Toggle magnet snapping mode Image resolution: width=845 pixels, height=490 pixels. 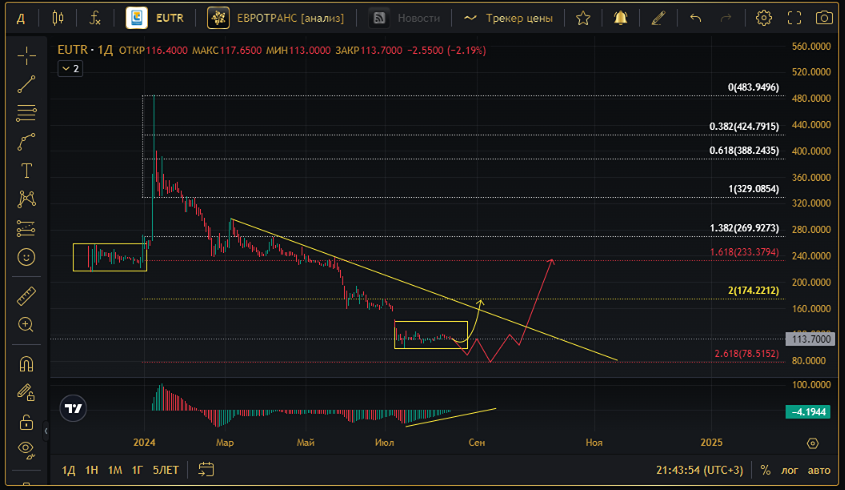click(26, 364)
